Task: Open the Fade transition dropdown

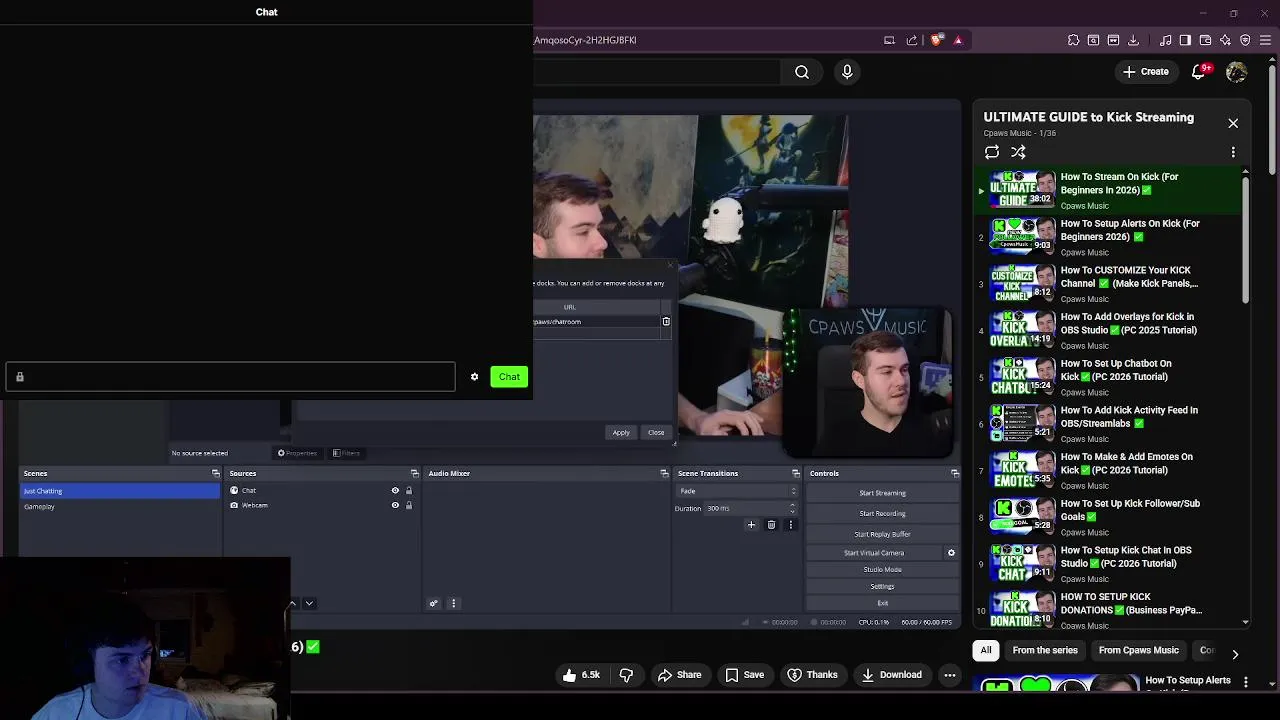Action: tap(737, 491)
